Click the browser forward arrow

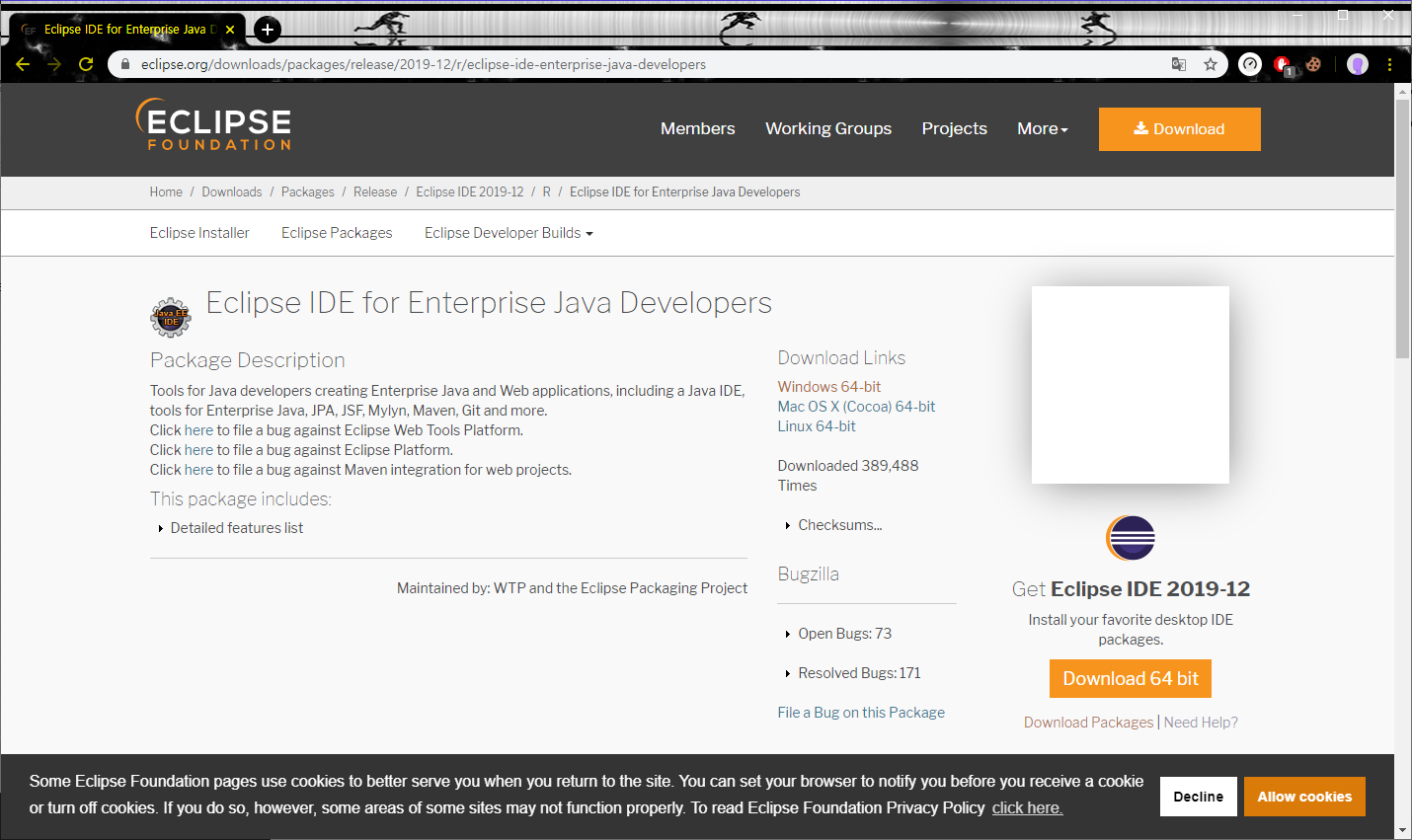(54, 64)
